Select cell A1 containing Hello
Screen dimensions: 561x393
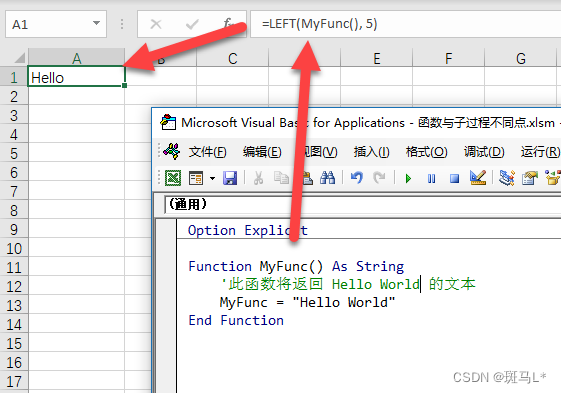(76, 76)
